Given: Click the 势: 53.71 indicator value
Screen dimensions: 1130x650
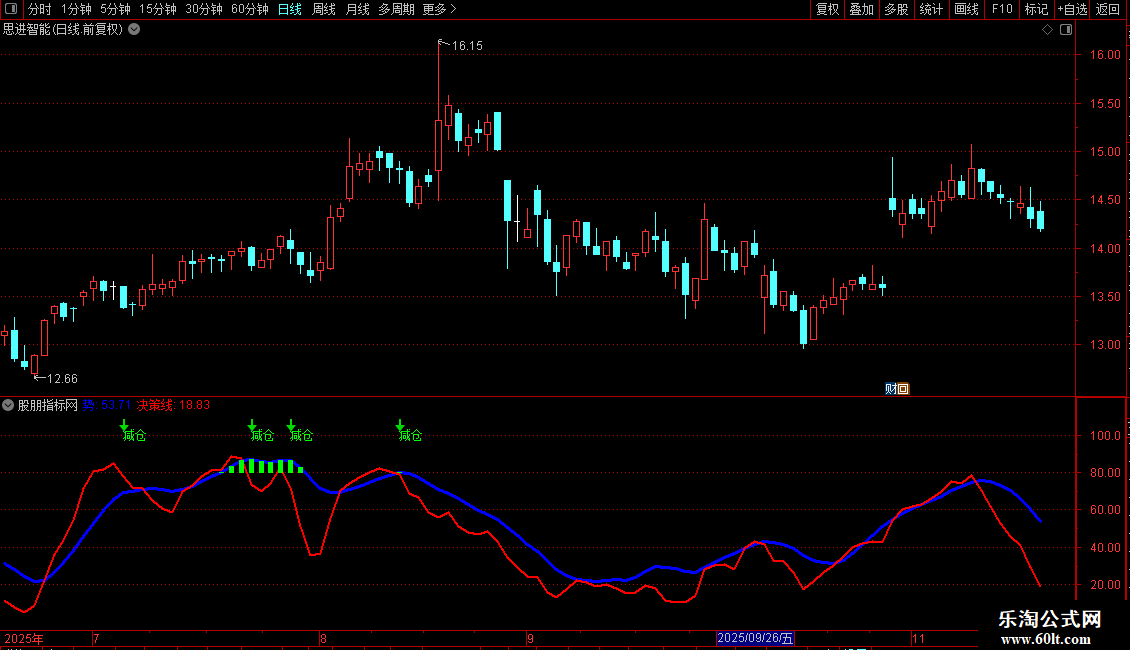Looking at the screenshot, I should tap(107, 406).
